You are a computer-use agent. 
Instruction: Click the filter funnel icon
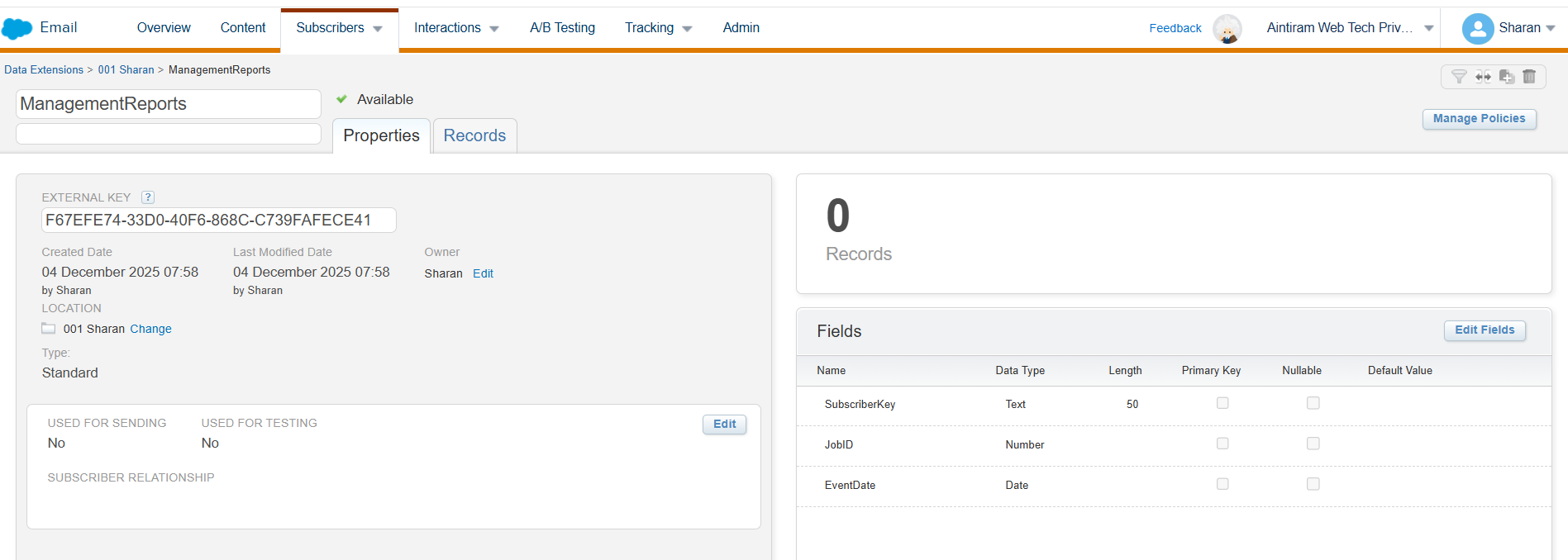(x=1459, y=77)
